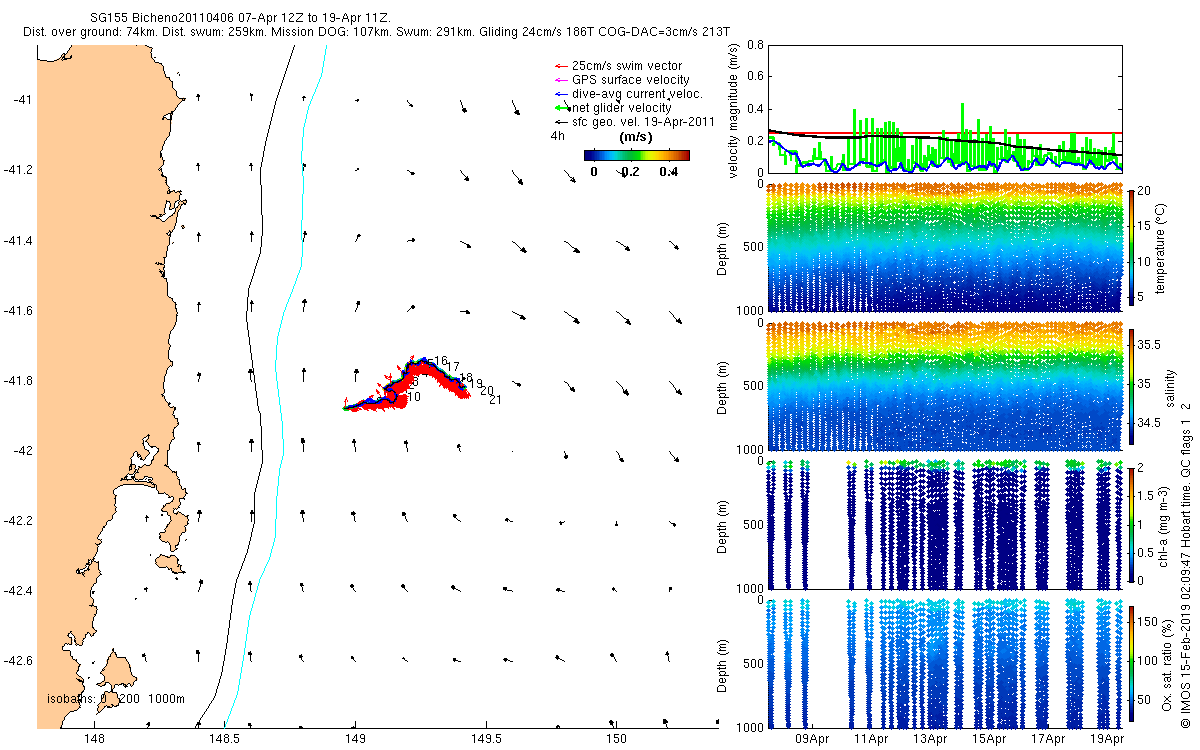This screenshot has height=750, width=1200.
Task: Click the temperature (°C) colorbar
Action: click(1132, 247)
